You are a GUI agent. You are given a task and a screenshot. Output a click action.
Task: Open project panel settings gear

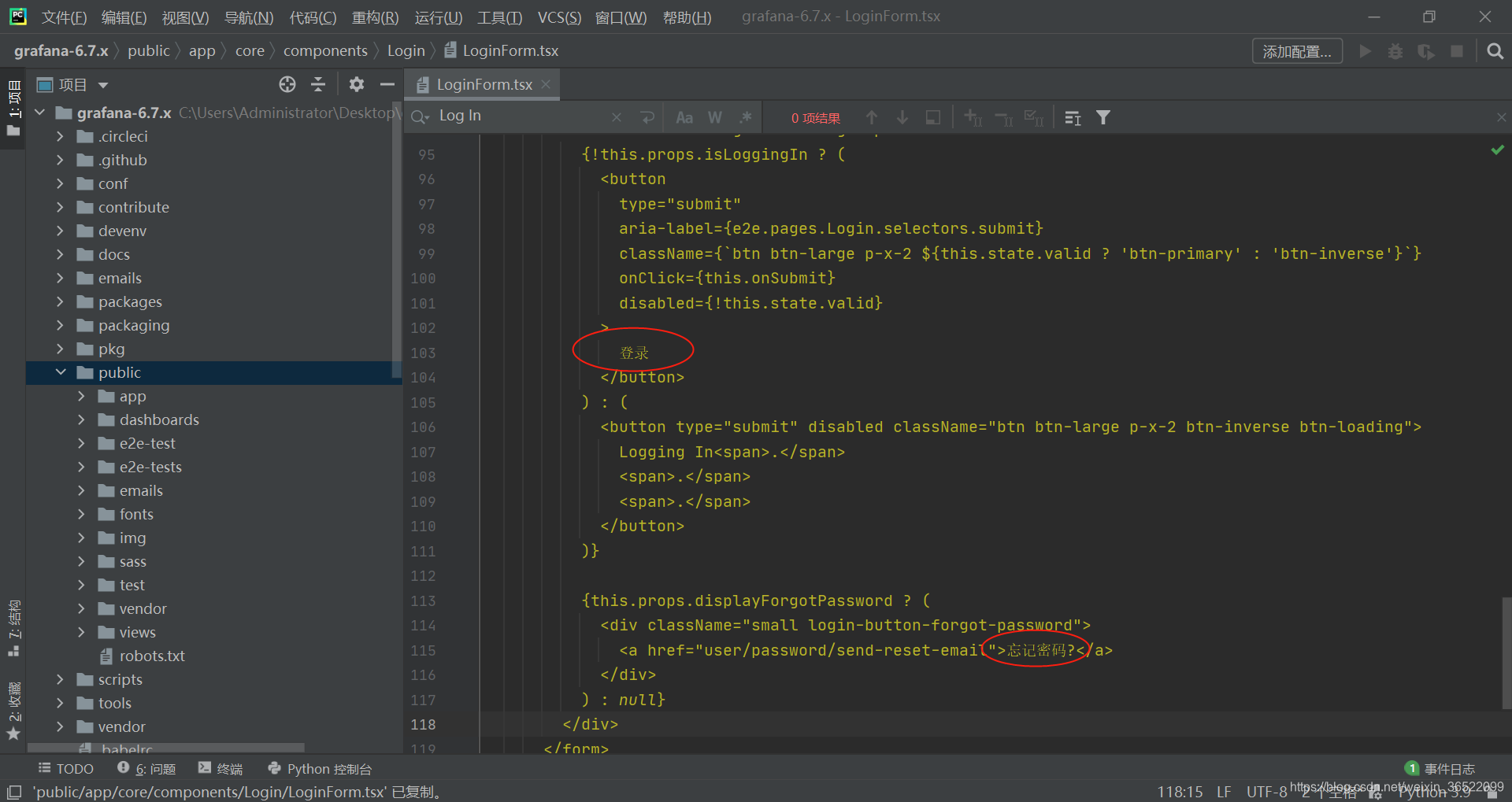(357, 84)
